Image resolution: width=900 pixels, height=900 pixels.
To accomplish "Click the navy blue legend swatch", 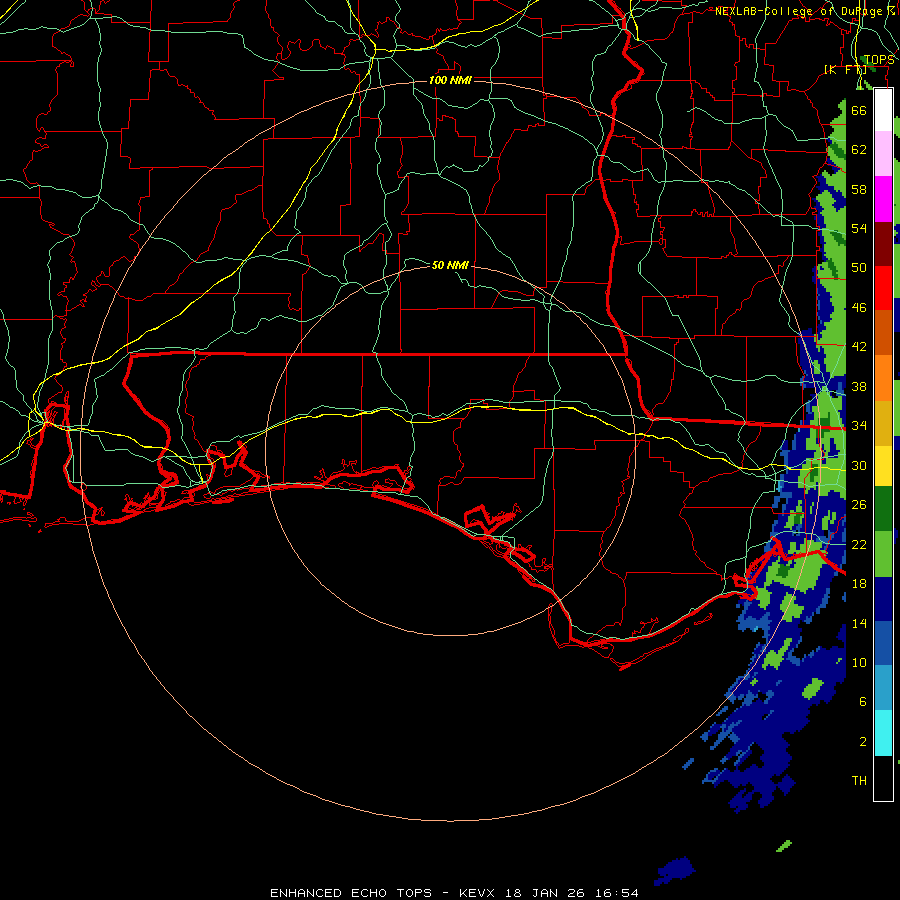I will click(883, 599).
